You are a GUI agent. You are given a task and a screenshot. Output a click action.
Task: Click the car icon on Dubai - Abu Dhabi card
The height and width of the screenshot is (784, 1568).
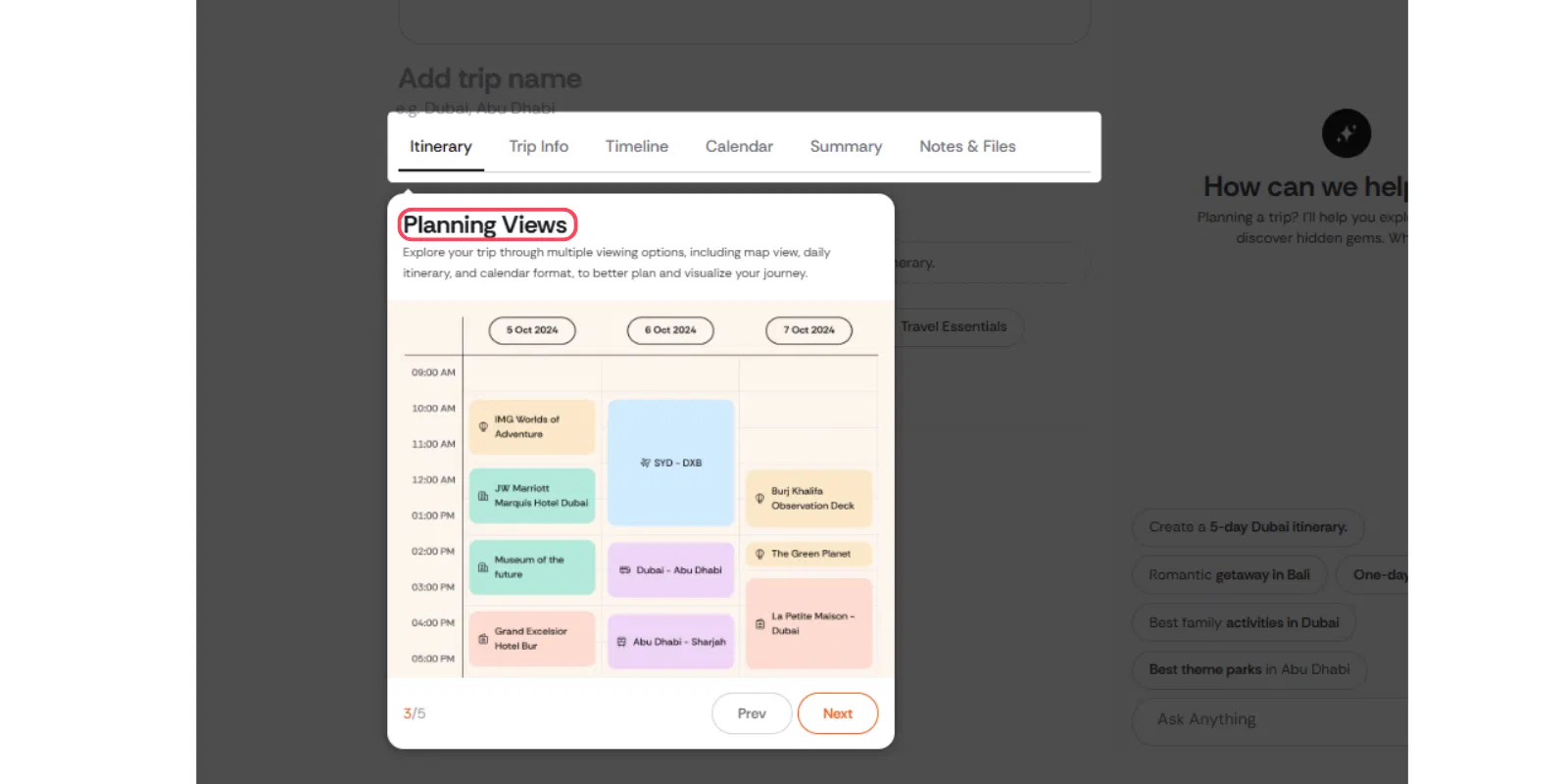tap(624, 570)
